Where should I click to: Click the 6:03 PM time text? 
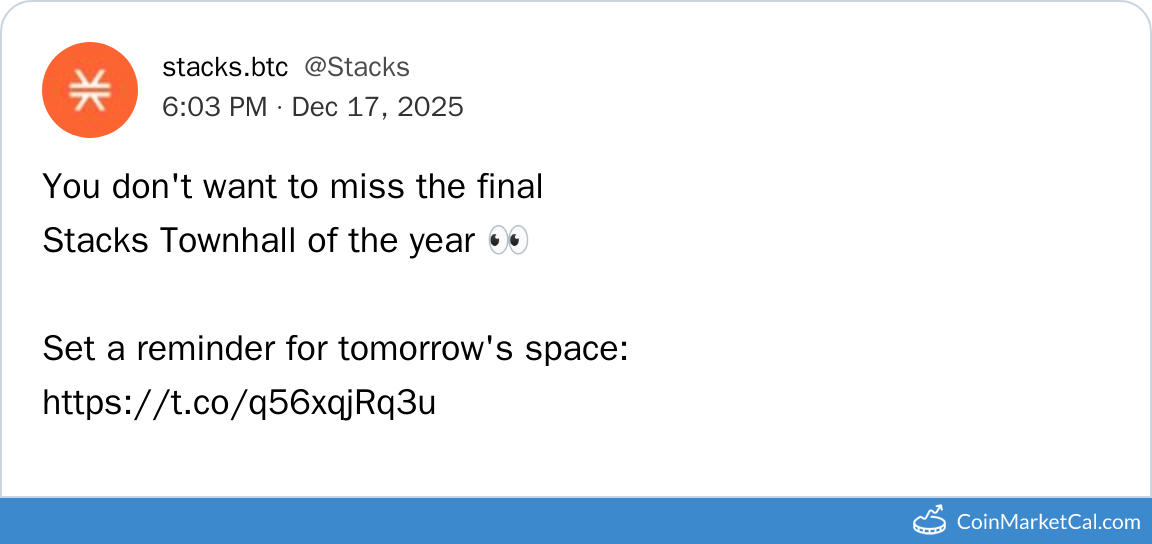(214, 107)
